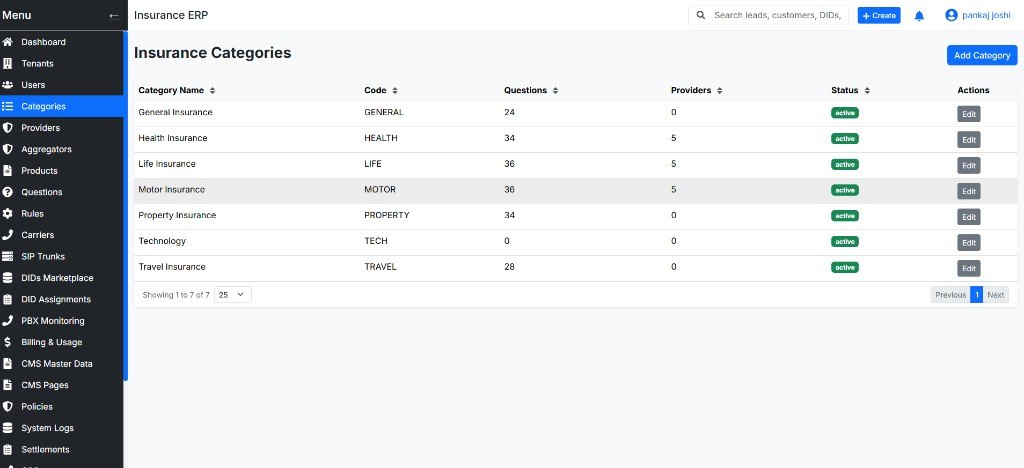This screenshot has height=468, width=1024.
Task: Edit the Technology category
Action: click(968, 243)
